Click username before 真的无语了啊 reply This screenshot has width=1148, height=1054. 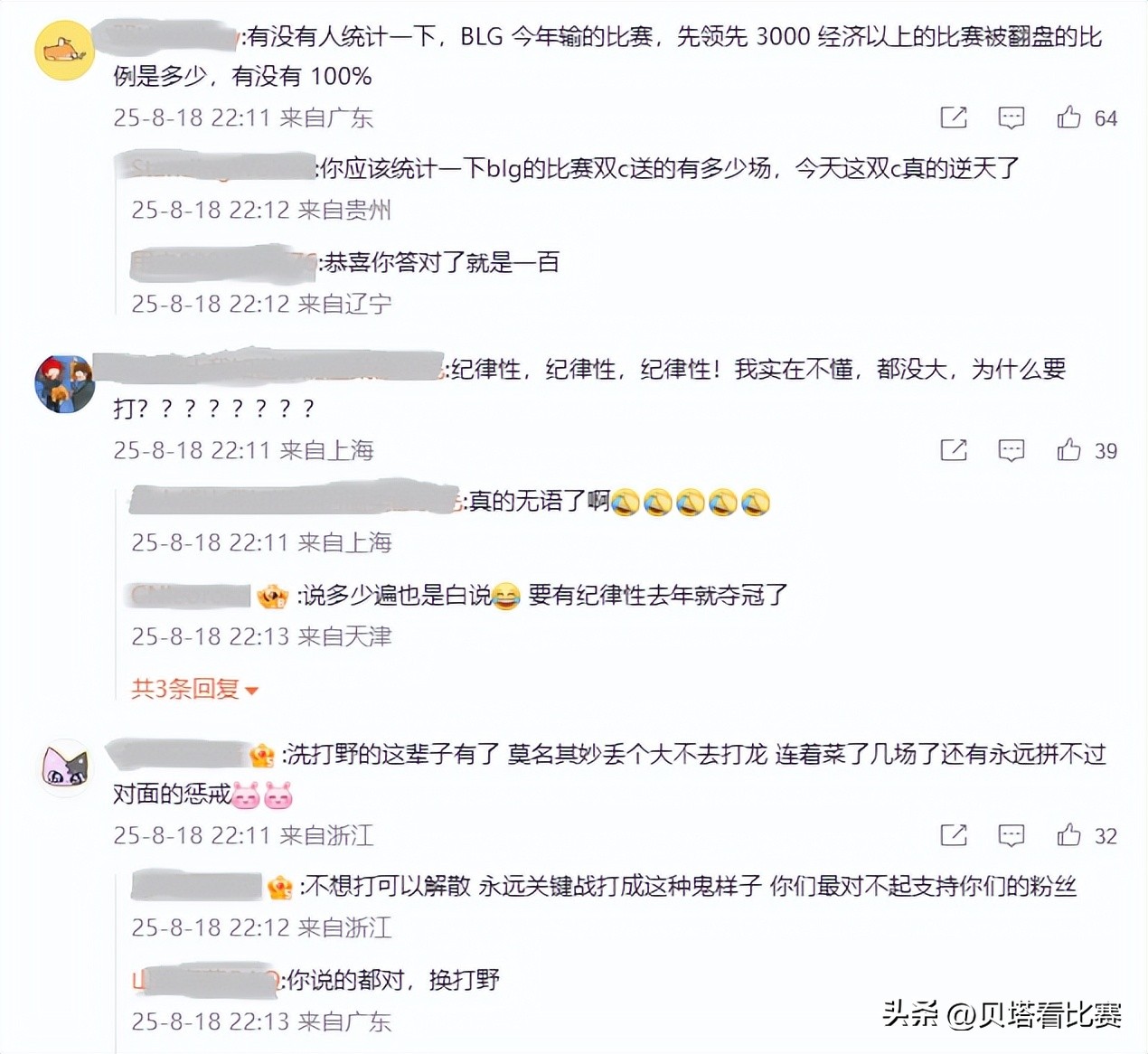click(x=296, y=501)
